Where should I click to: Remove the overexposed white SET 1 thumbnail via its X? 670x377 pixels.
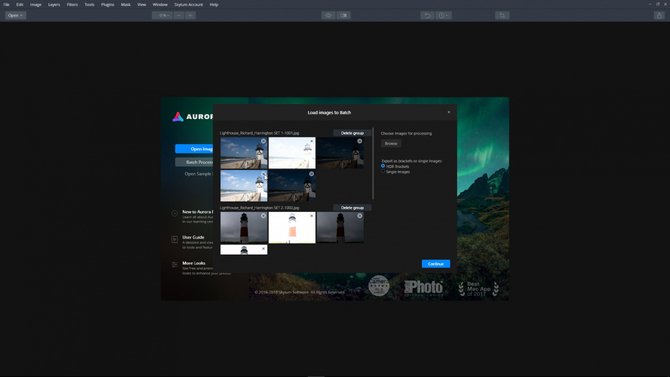[x=311, y=141]
